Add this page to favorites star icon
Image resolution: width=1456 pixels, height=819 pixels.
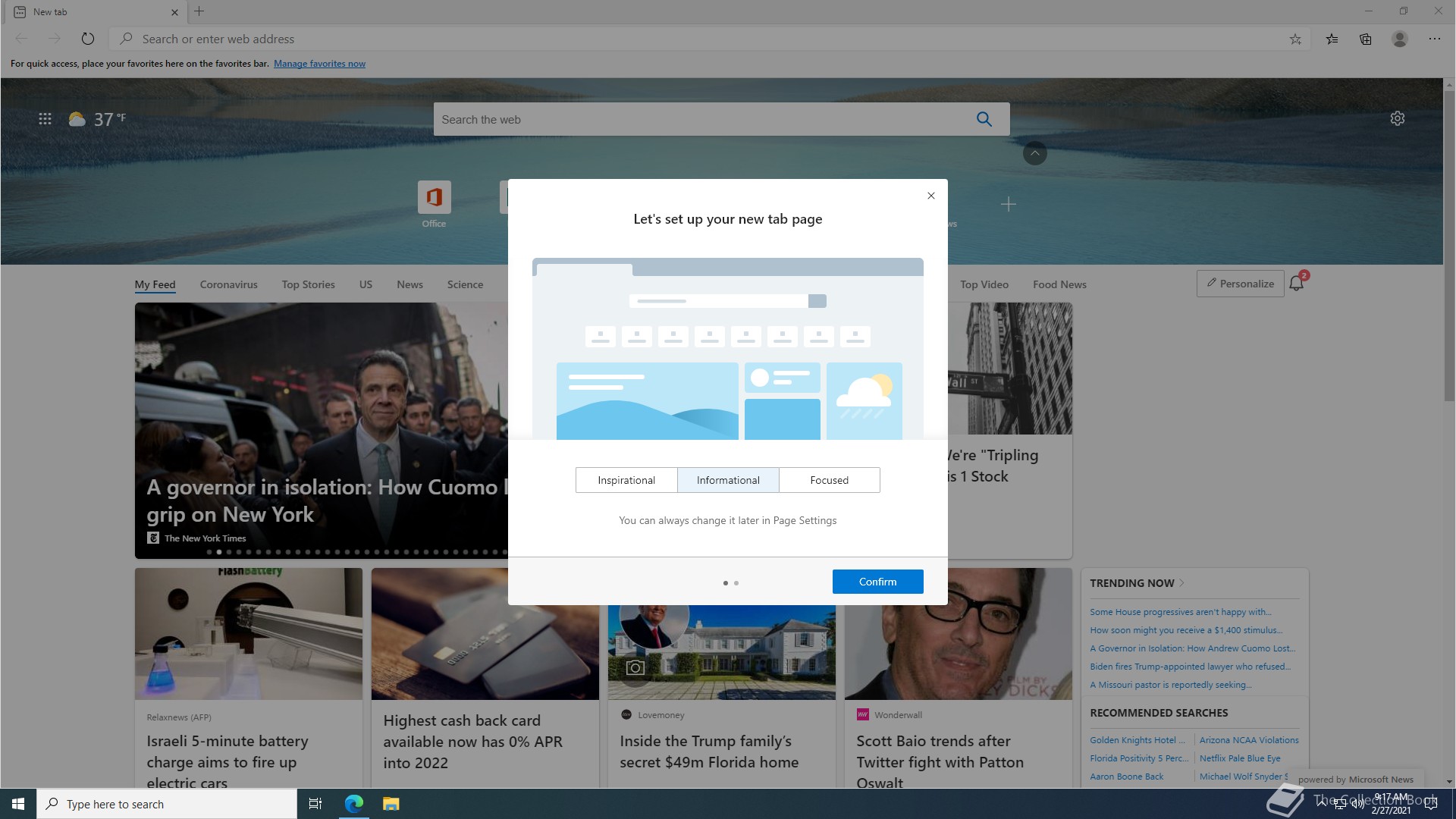(x=1295, y=39)
